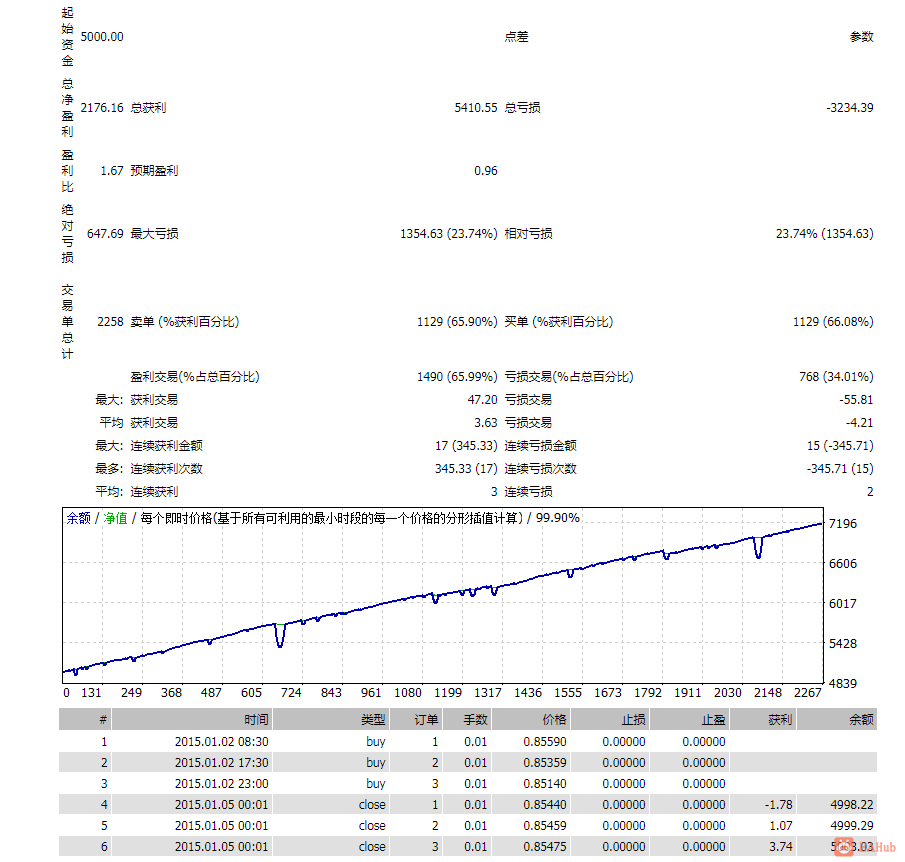The width and height of the screenshot is (905, 862).
Task: Click the deep equity dip near trade 2148
Action: pyautogui.click(x=758, y=548)
